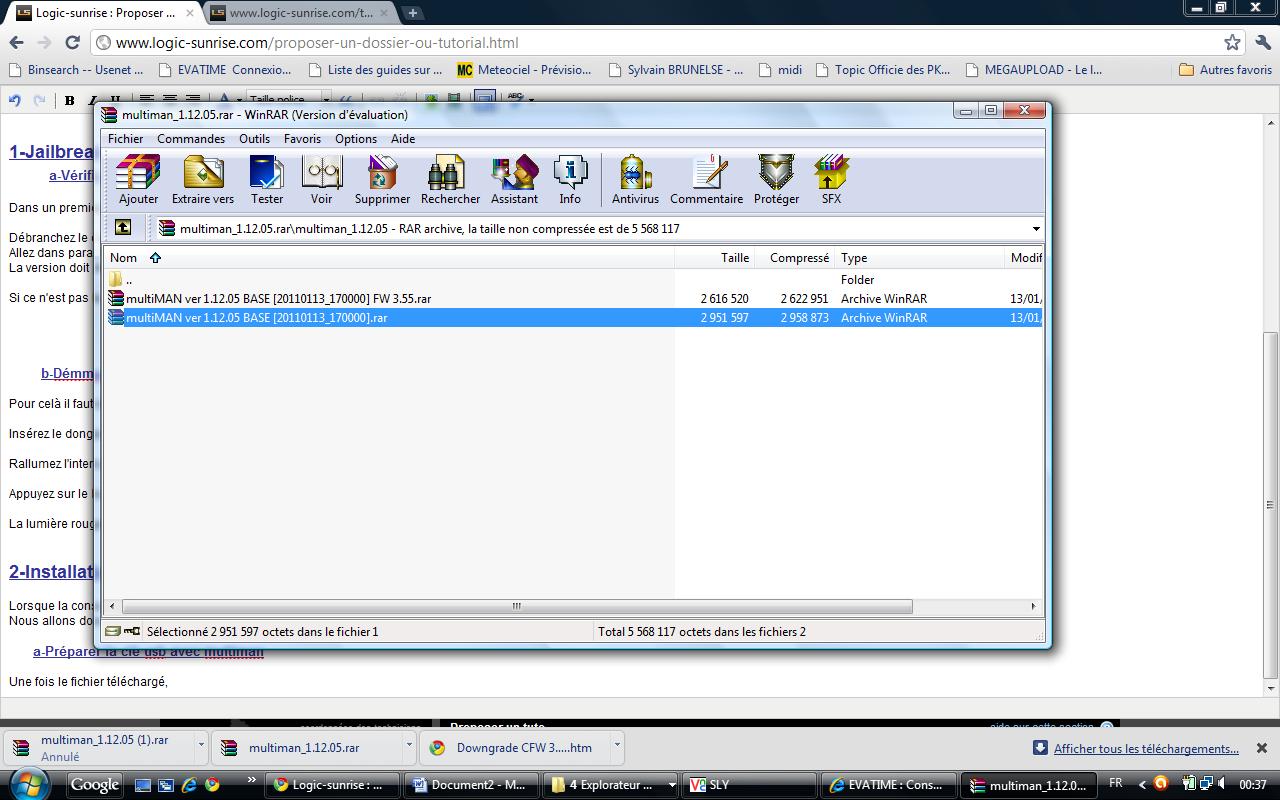Sort by the Taille column header
Image resolution: width=1280 pixels, height=800 pixels.
[734, 257]
